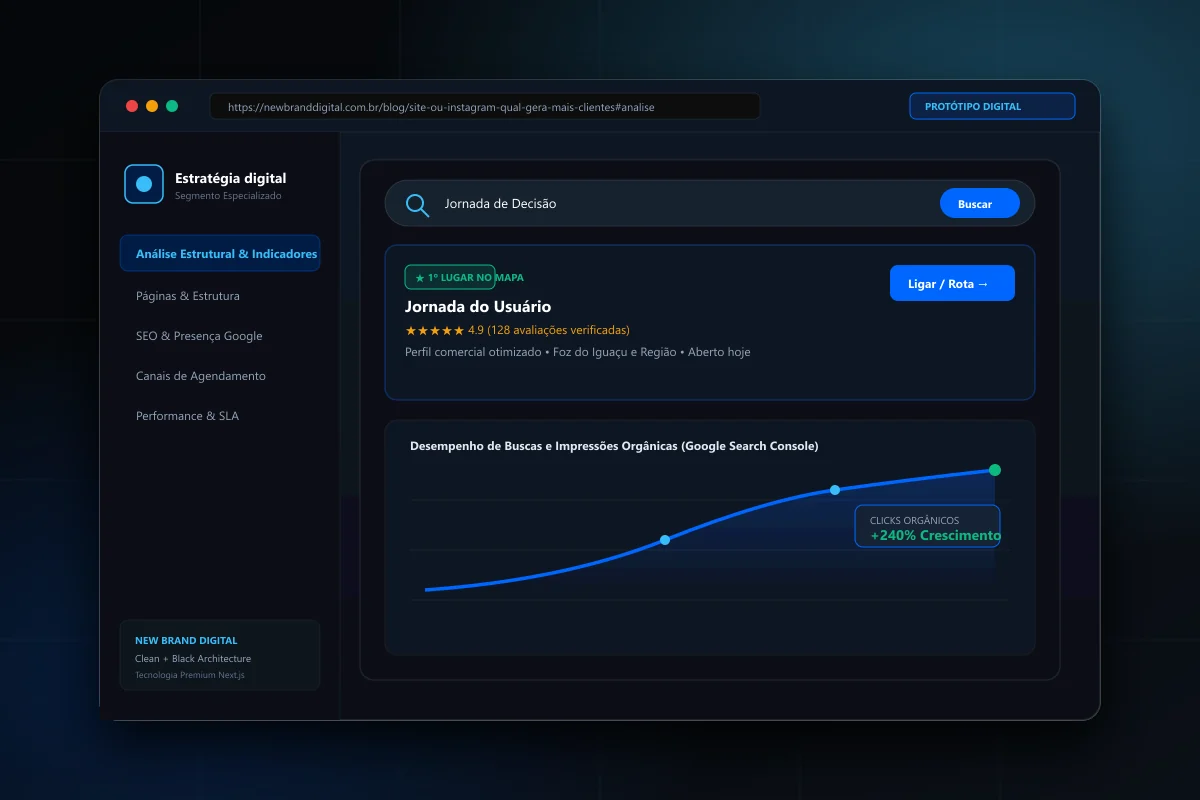Click the 128 avaliações verificadas text
The width and height of the screenshot is (1200, 800).
point(561,330)
